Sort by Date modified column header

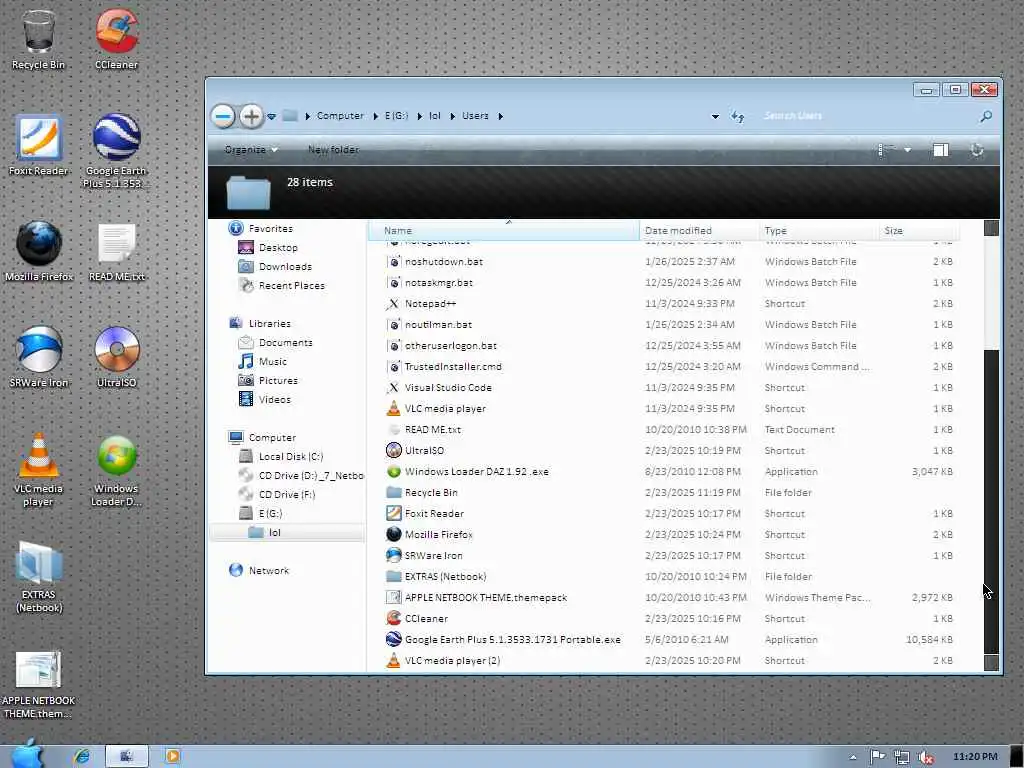pyautogui.click(x=699, y=231)
